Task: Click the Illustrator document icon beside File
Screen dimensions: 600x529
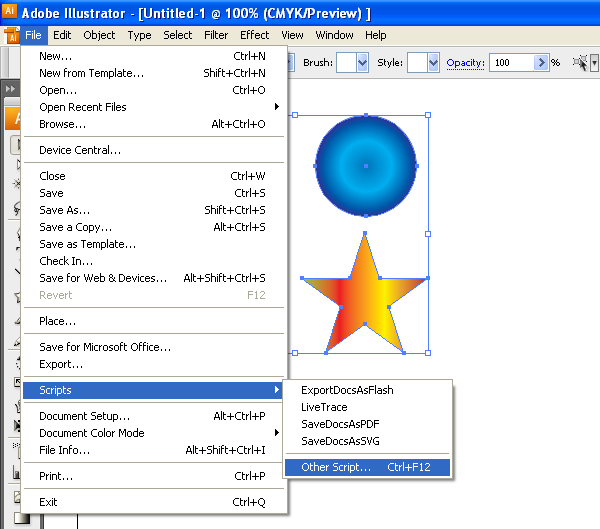Action: tap(12, 35)
